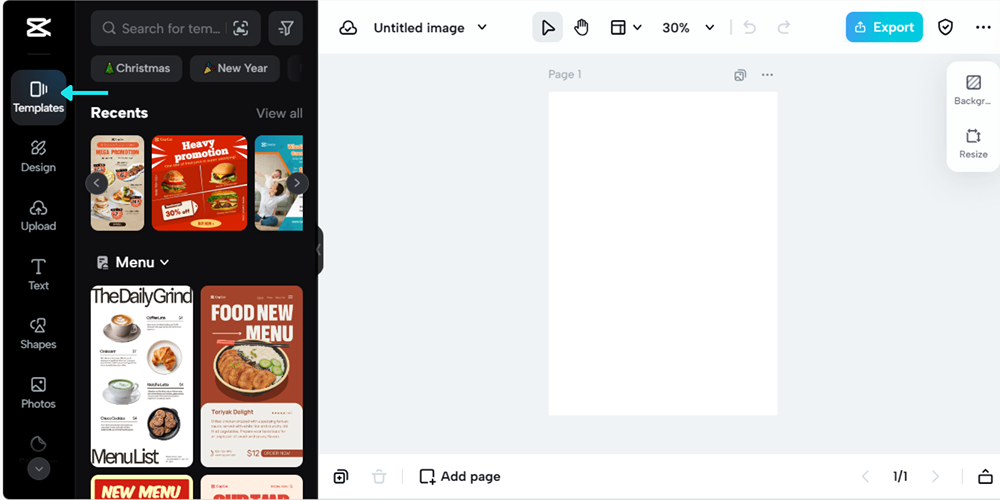Click the Add page button
This screenshot has width=1000, height=500.
click(x=460, y=476)
